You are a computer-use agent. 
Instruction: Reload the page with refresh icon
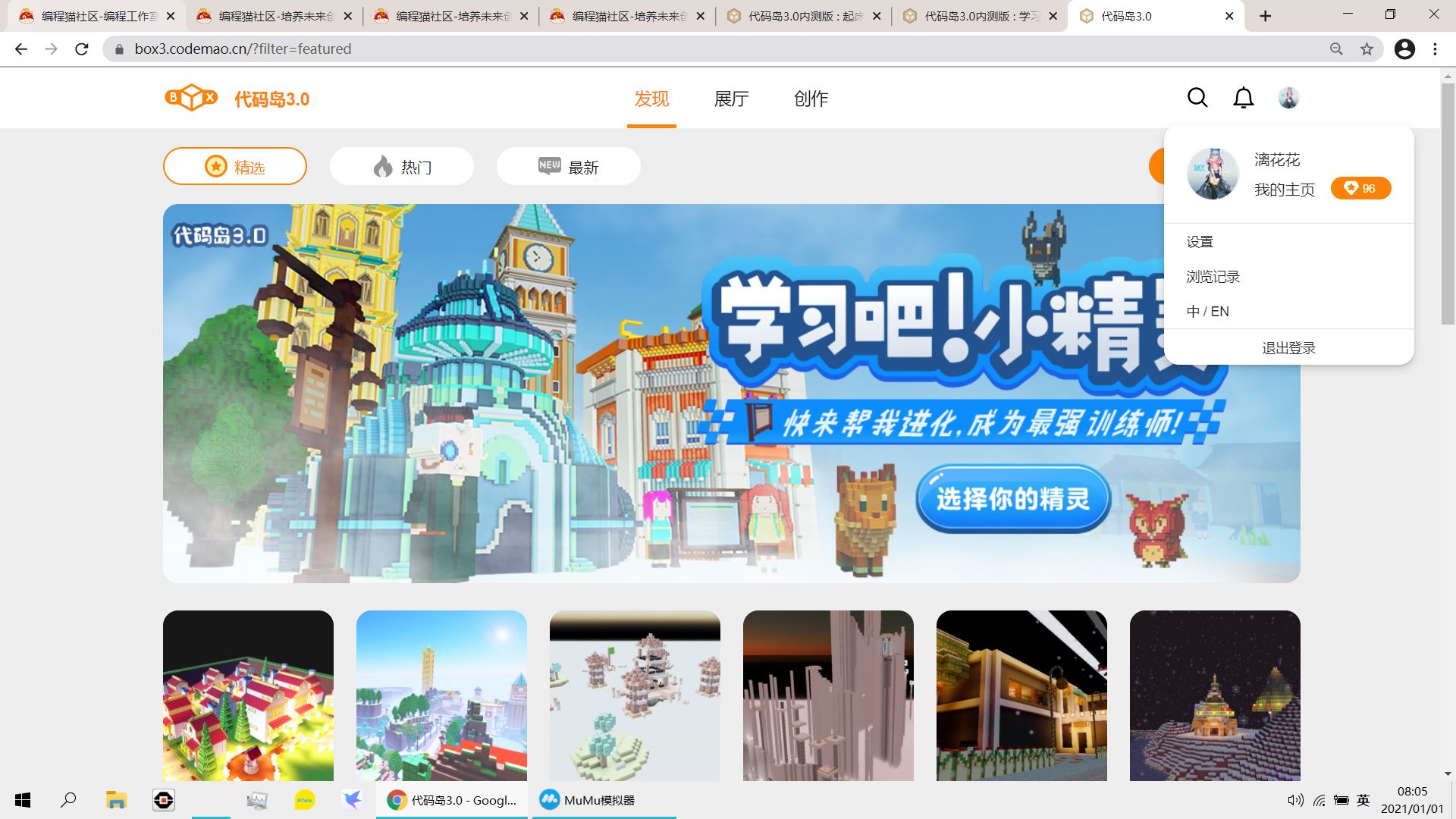tap(82, 49)
